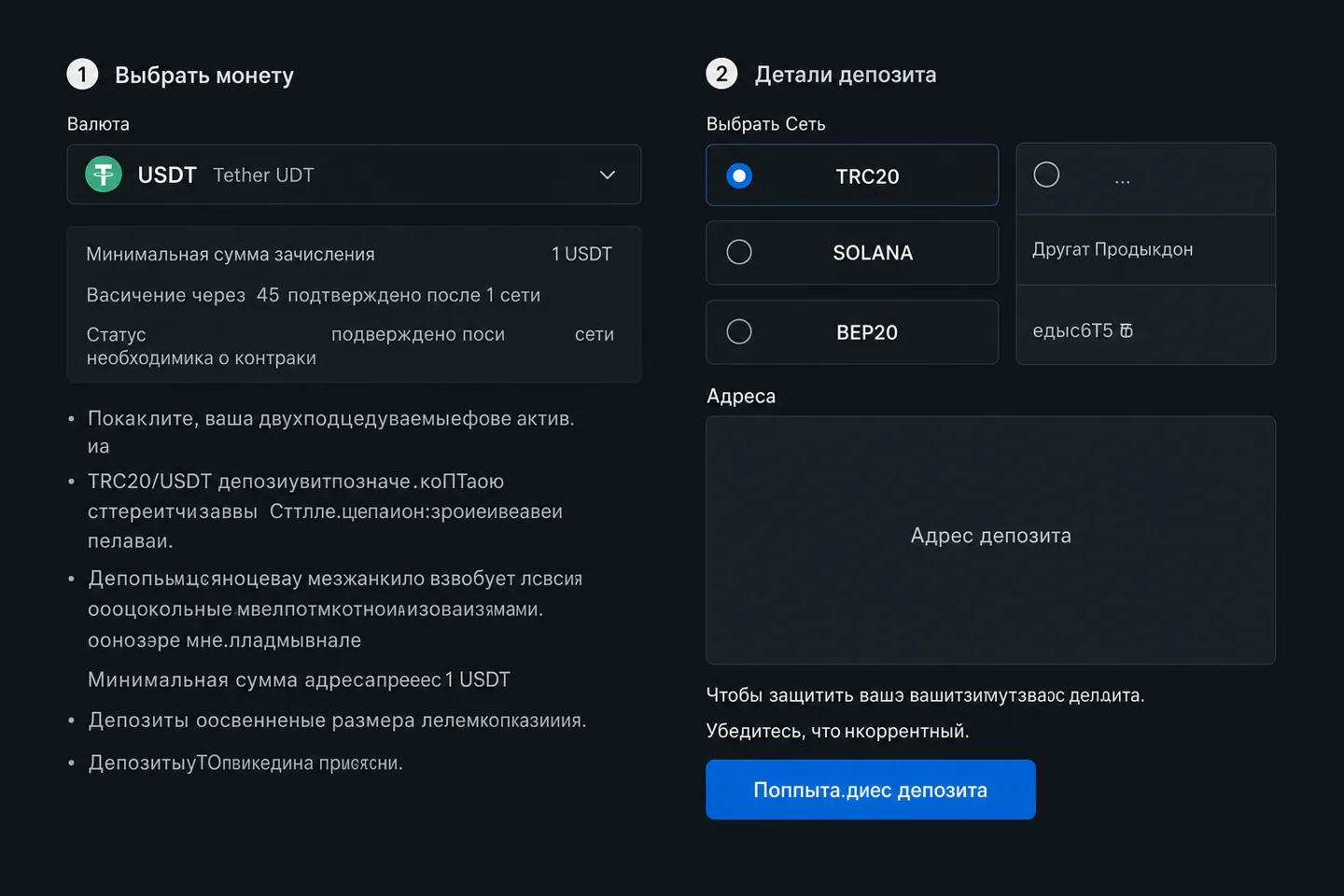This screenshot has width=1344, height=896.
Task: Click the "Детали депозита" heading
Action: tap(846, 75)
